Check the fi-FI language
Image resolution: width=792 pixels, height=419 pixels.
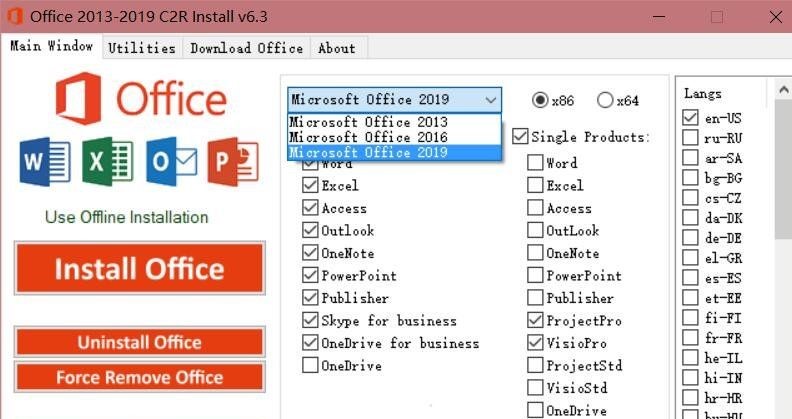(690, 318)
